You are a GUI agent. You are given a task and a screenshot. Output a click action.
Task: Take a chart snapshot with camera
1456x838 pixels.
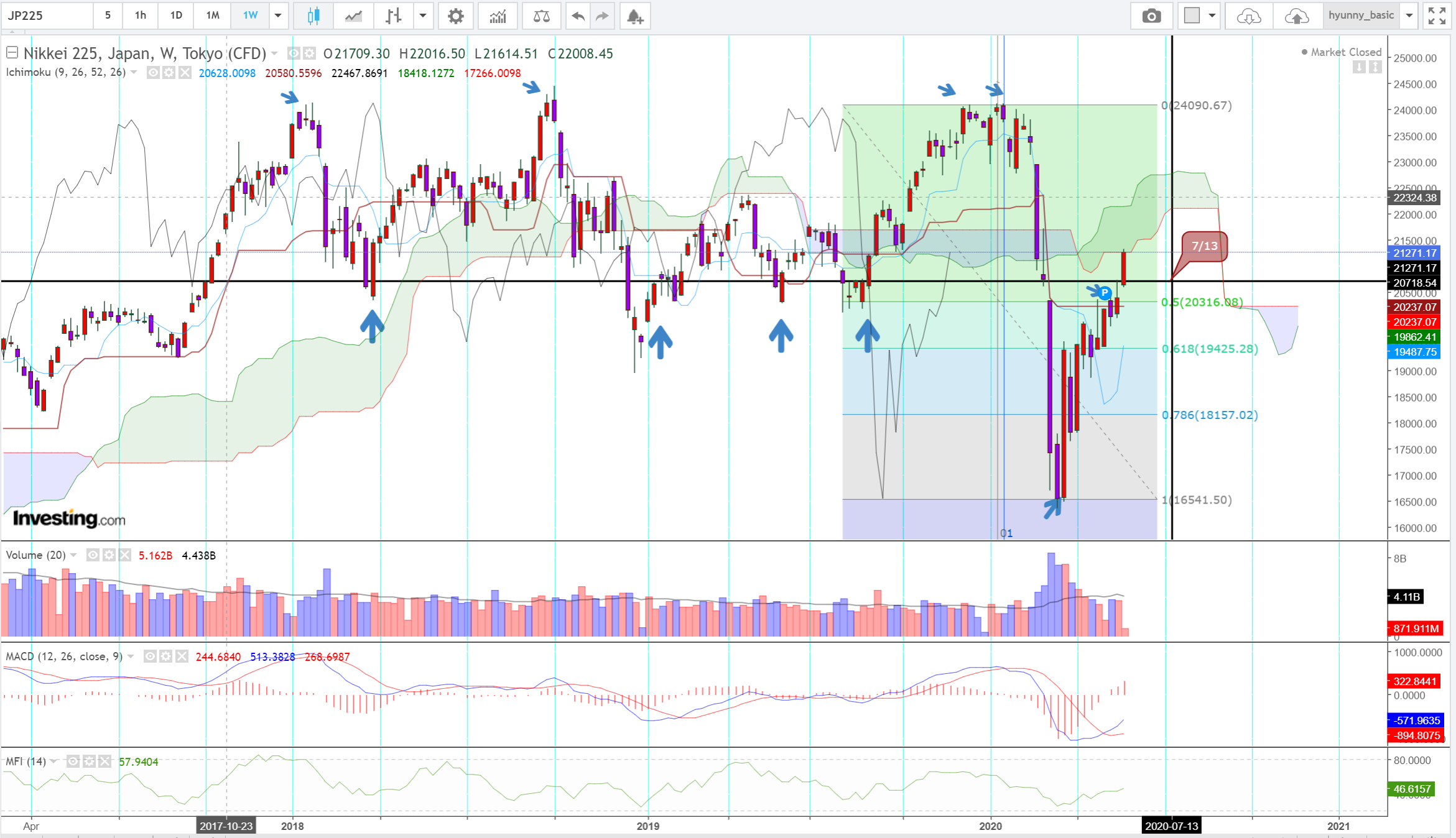point(1151,16)
